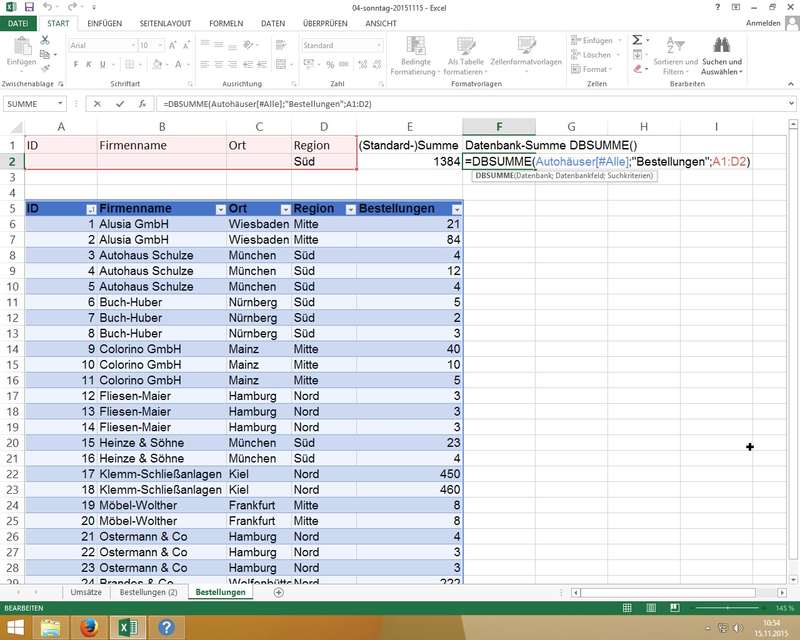Open the Firmenname column filter dropdown
The width and height of the screenshot is (800, 640).
point(217,209)
